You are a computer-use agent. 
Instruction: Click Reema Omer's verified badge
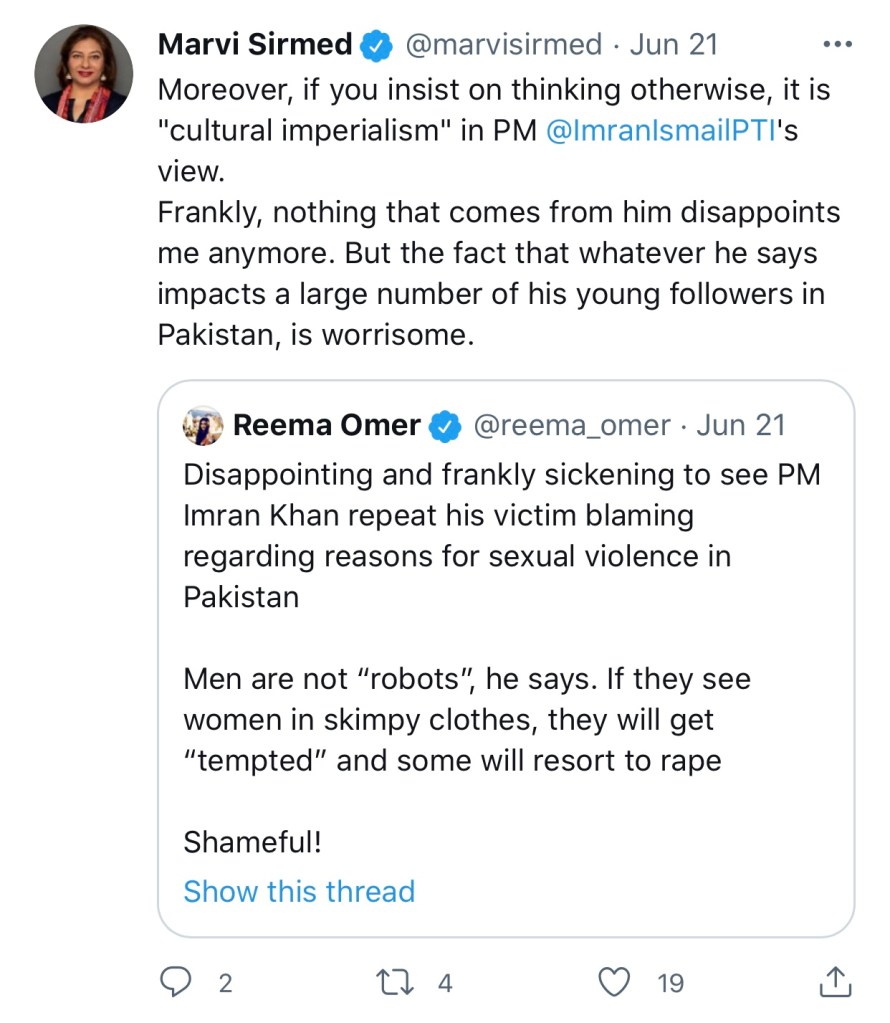pos(443,426)
